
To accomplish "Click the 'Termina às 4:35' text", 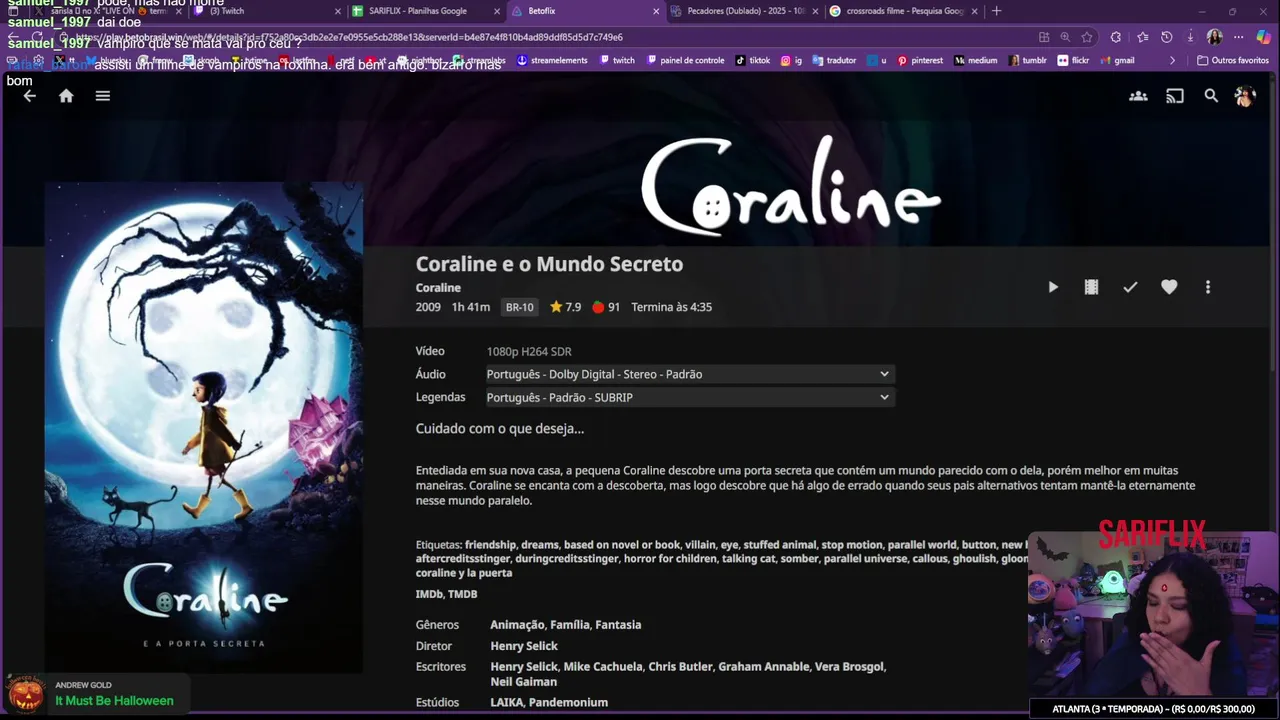I will point(671,307).
